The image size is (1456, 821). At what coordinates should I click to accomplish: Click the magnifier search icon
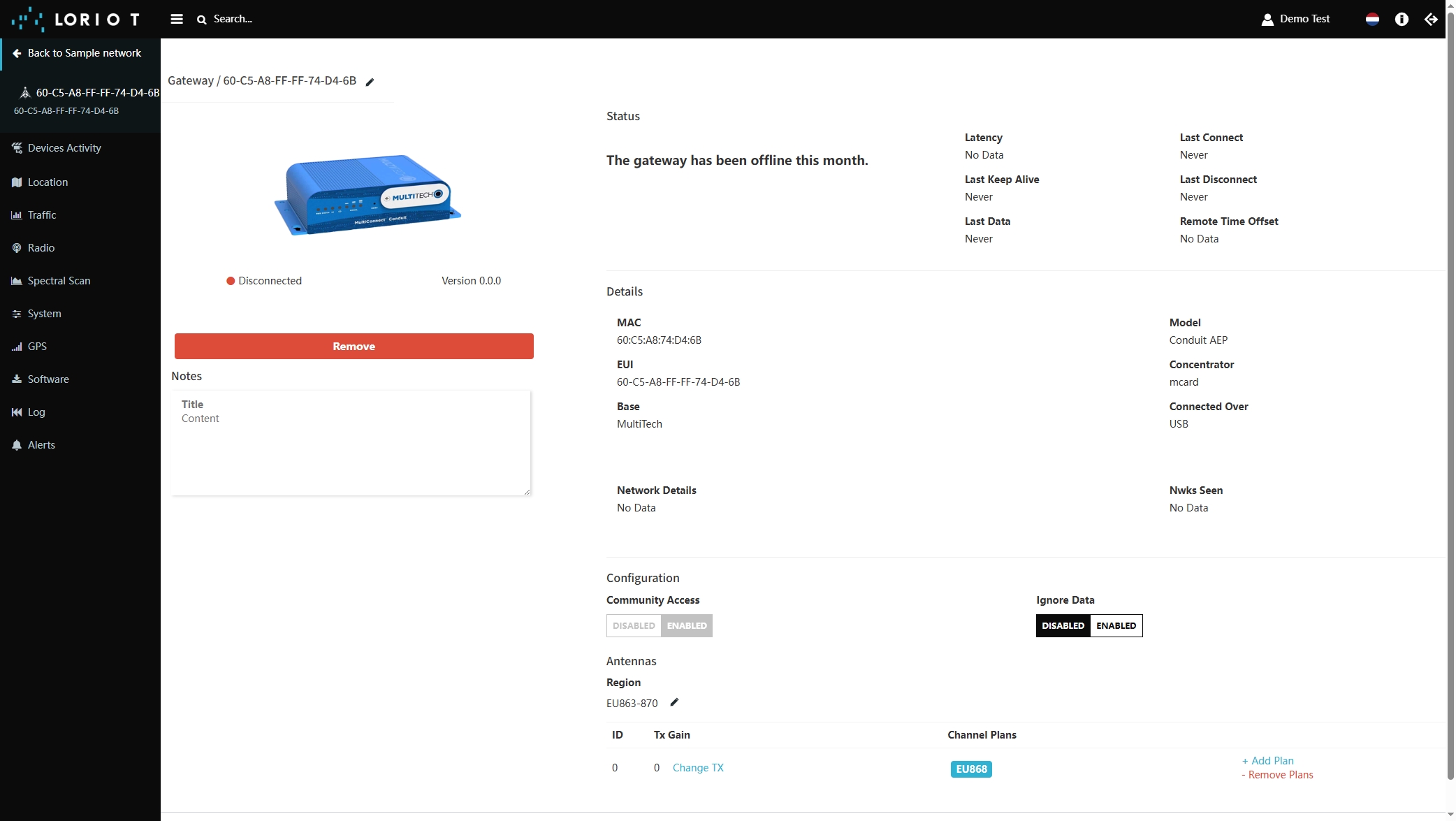(202, 20)
